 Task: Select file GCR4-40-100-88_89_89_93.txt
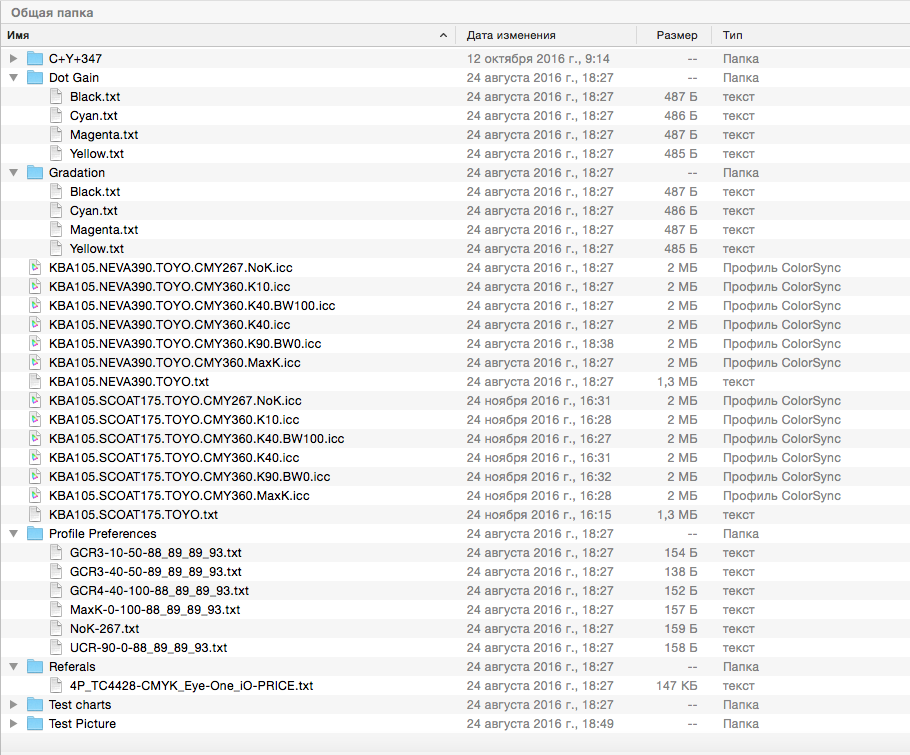coord(159,591)
